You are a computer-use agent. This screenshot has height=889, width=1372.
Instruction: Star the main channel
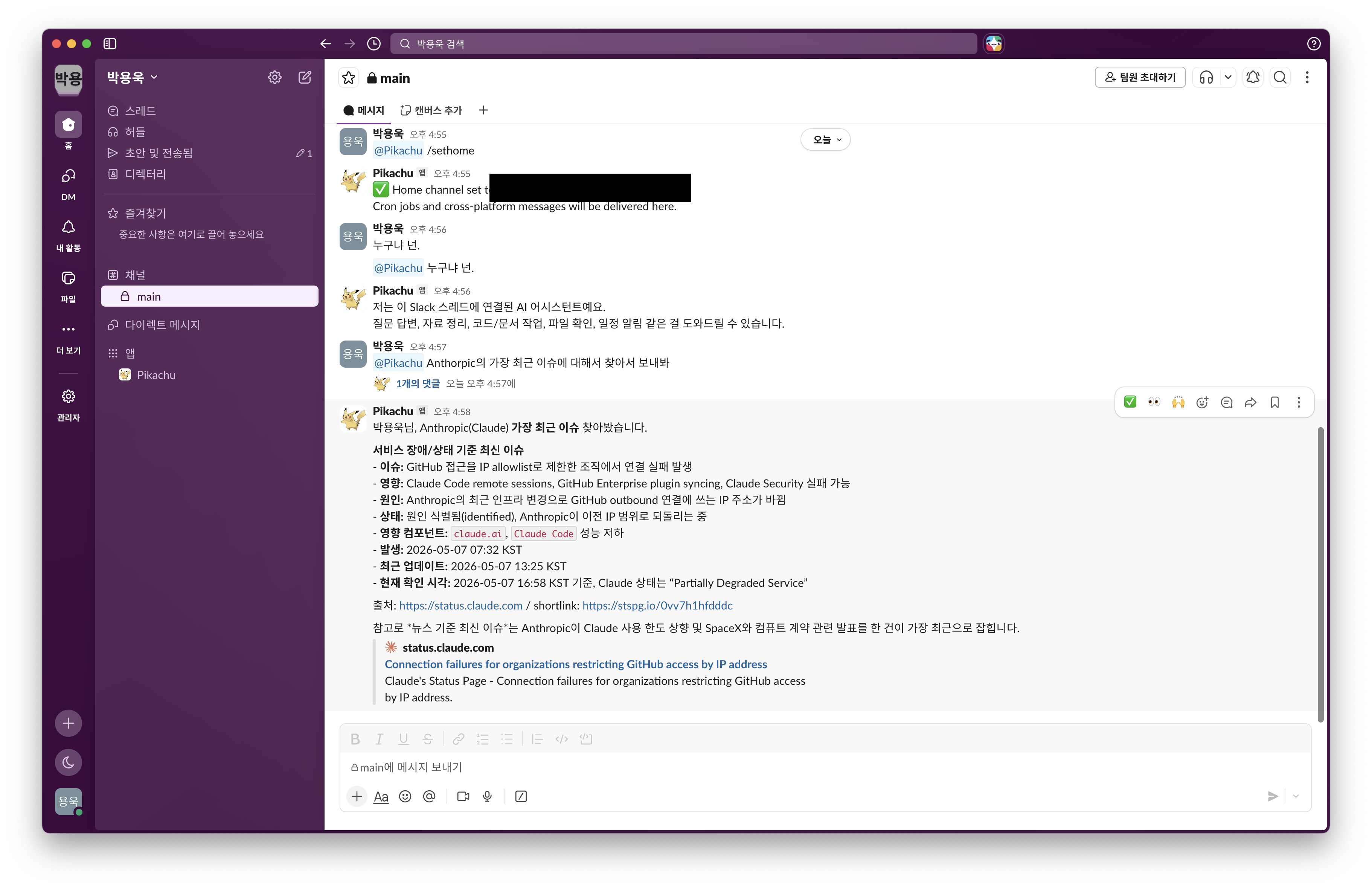349,78
